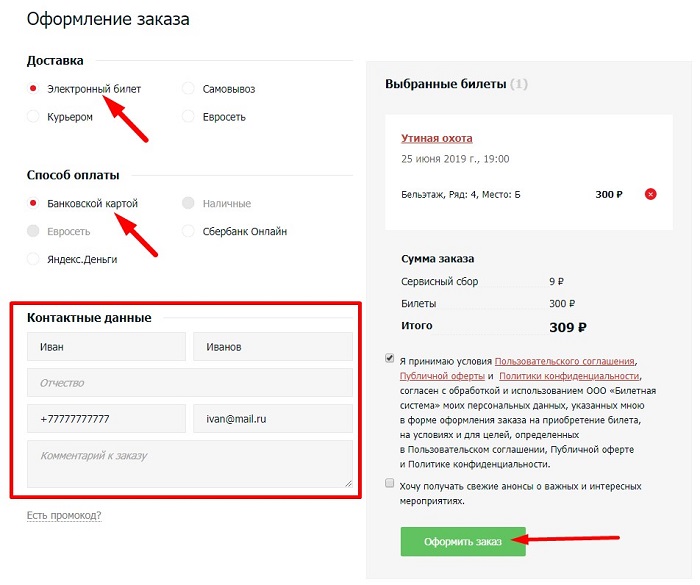Click the email field ivan@mail.ru
The height and width of the screenshot is (585, 700).
tap(272, 419)
